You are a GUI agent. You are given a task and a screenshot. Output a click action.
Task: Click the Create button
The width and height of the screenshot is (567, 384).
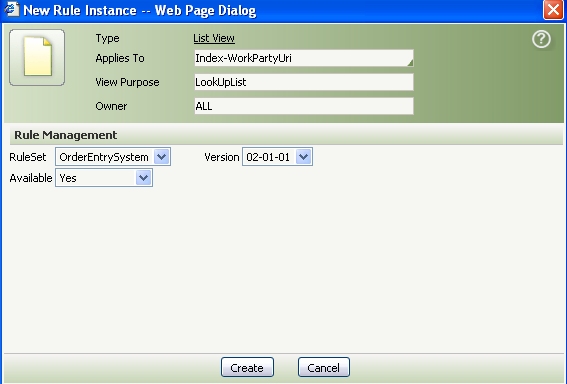pyautogui.click(x=247, y=367)
